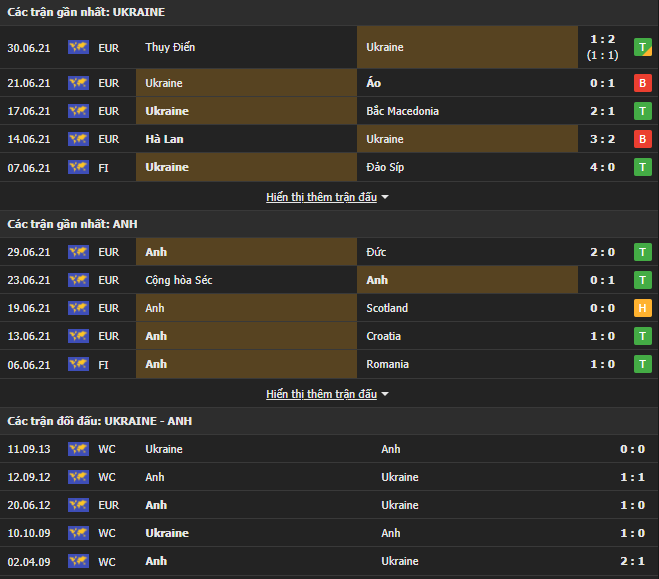Click 4 : 0 score of Ukraine–Đảo Síp

tap(602, 167)
